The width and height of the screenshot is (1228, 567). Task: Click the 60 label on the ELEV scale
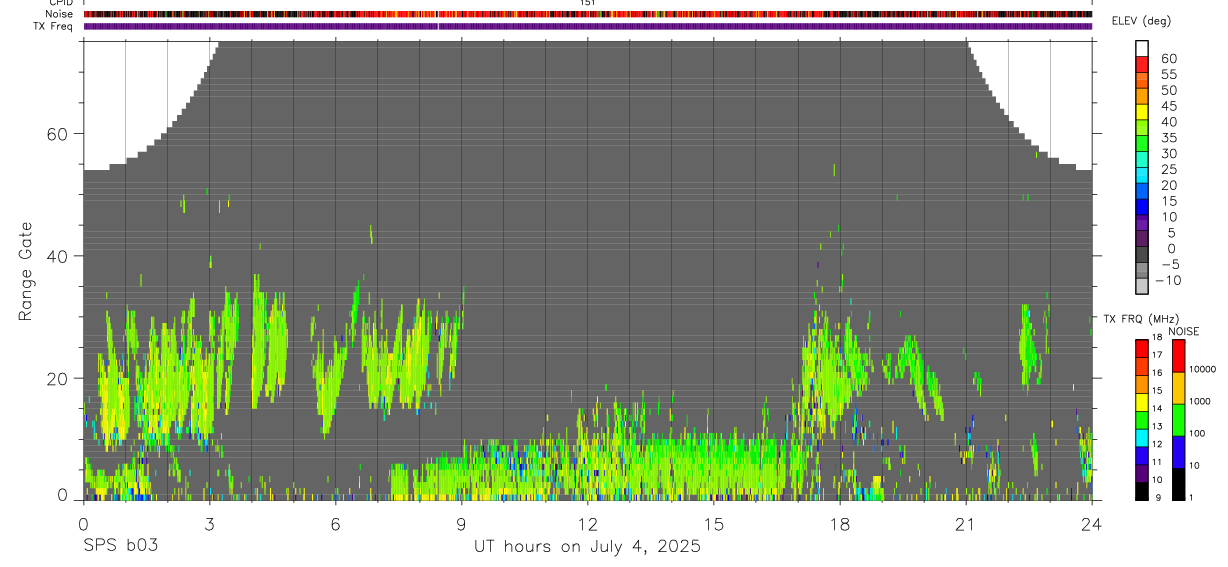(x=1168, y=58)
